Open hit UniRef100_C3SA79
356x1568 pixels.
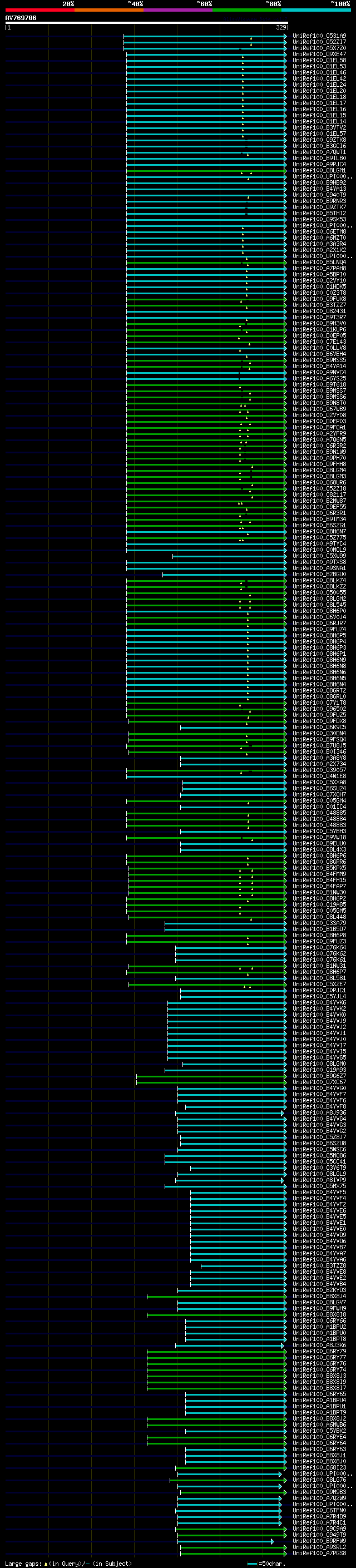[x=319, y=923]
